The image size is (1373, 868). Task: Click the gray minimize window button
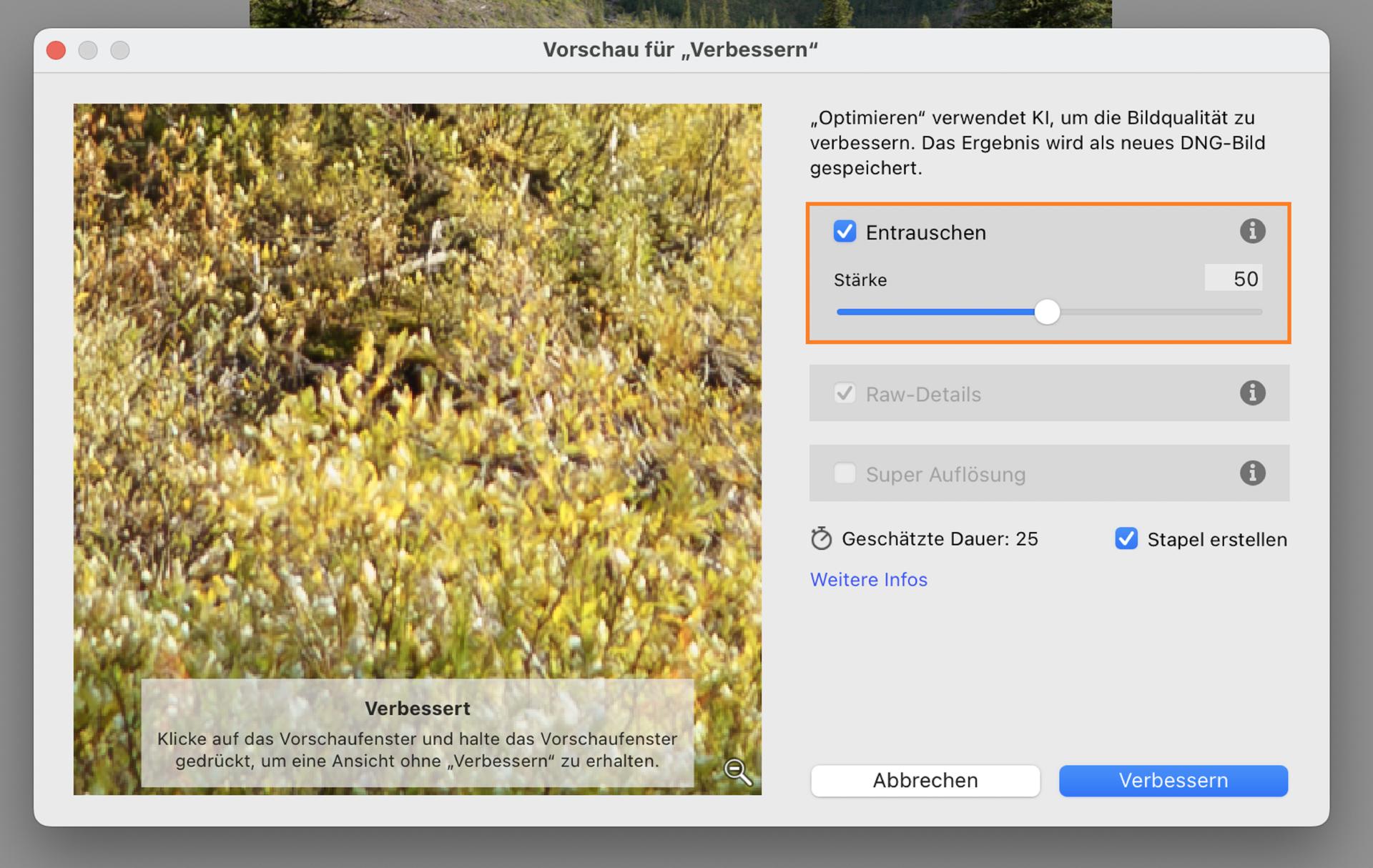[x=88, y=50]
